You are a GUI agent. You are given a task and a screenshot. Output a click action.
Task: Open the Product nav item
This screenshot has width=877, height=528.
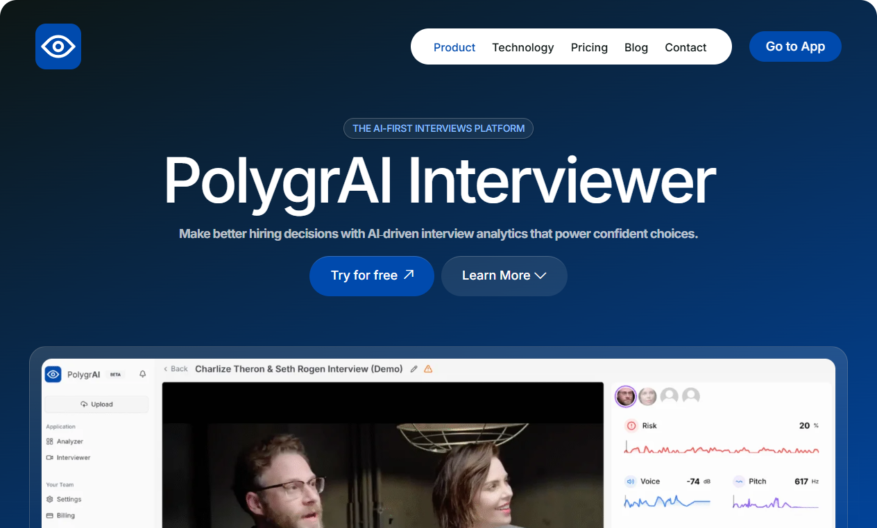[x=454, y=48]
